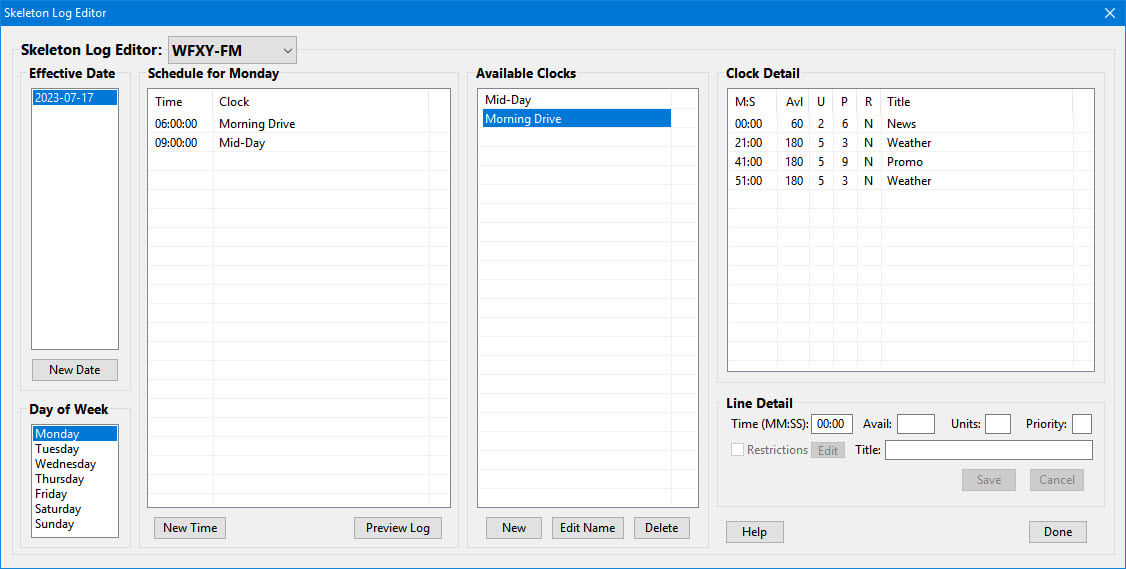
Task: Click Edit Name for the clock
Action: (587, 528)
